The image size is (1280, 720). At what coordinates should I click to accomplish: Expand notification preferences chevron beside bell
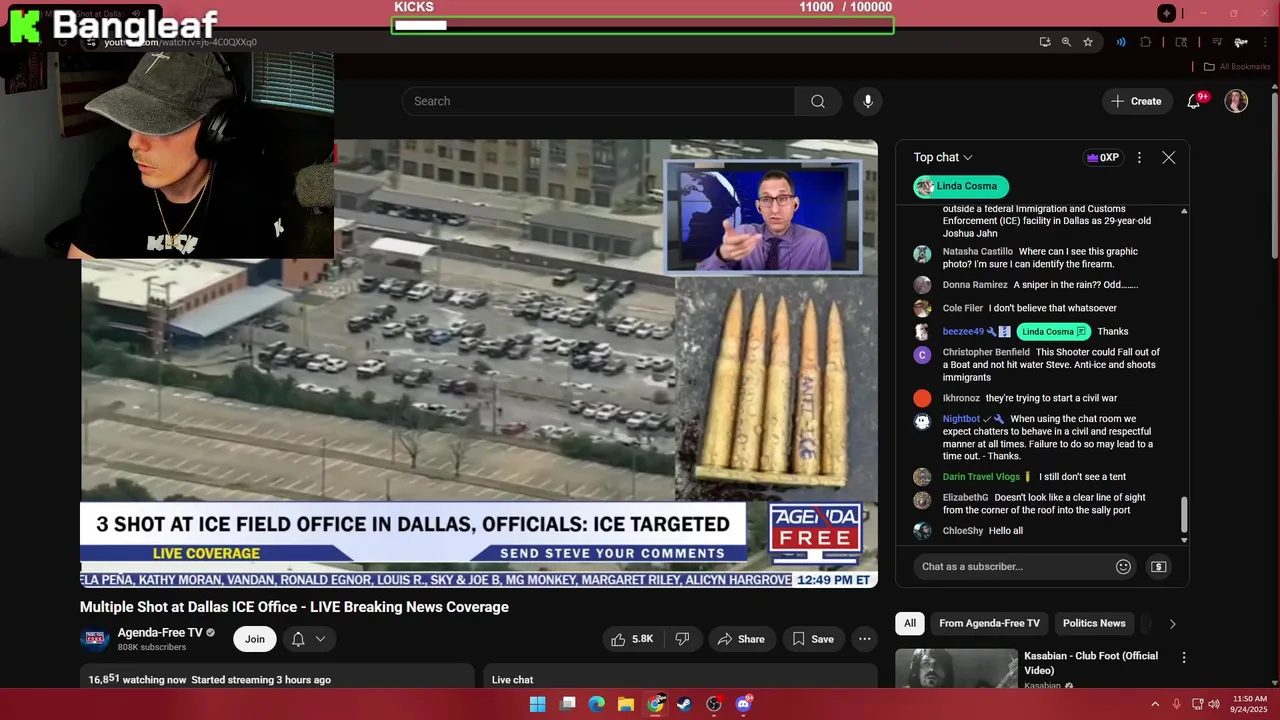pyautogui.click(x=320, y=639)
